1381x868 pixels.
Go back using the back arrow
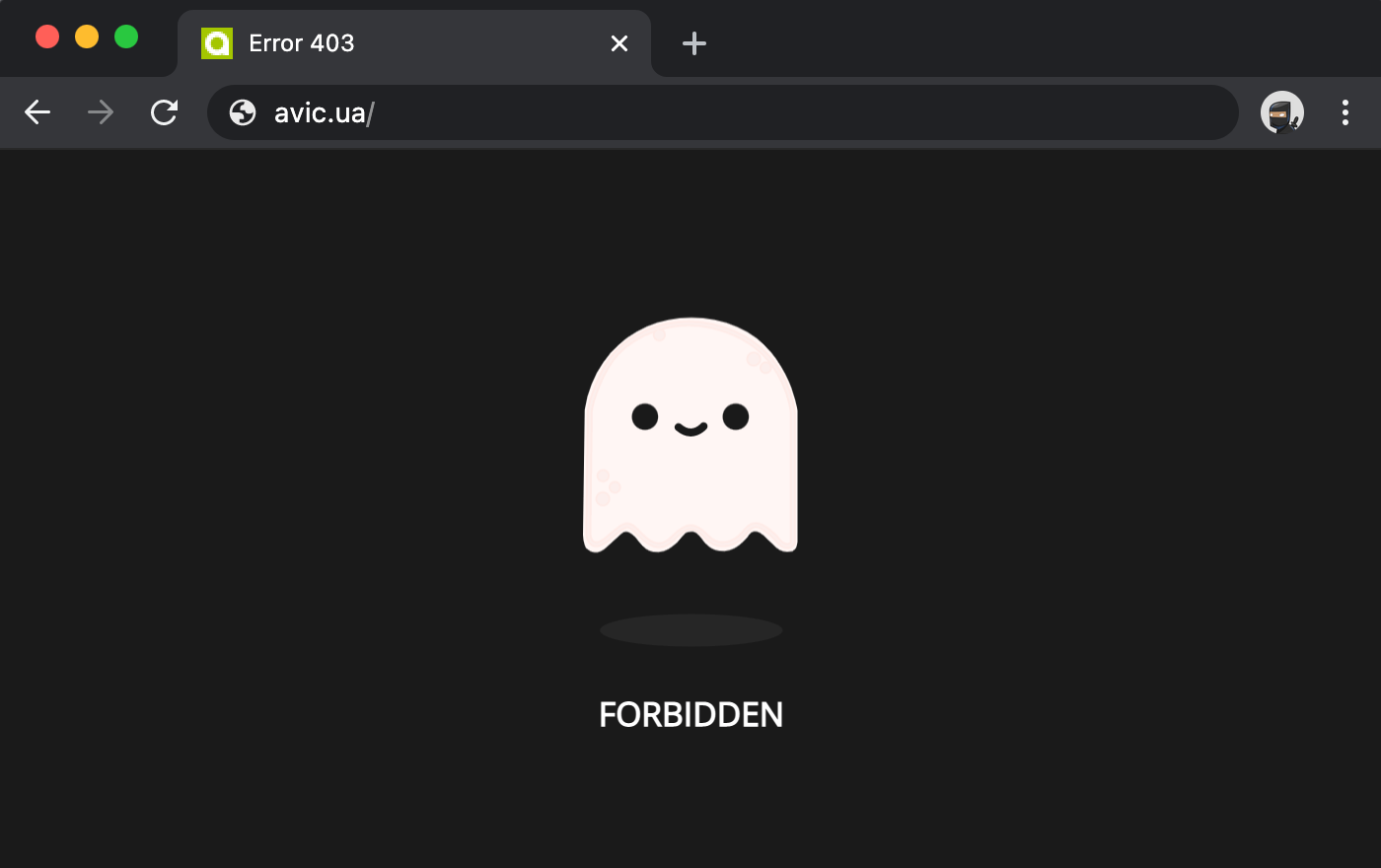coord(37,112)
